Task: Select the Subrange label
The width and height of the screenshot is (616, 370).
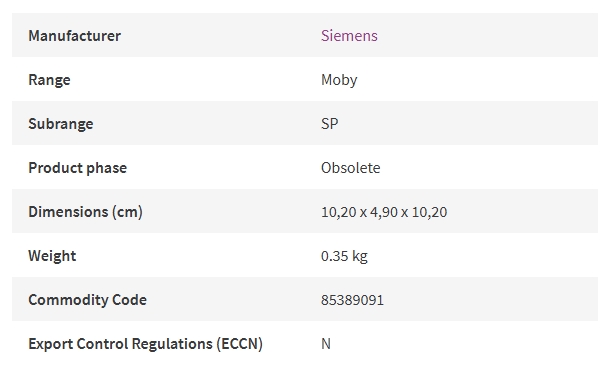Action: click(x=61, y=124)
